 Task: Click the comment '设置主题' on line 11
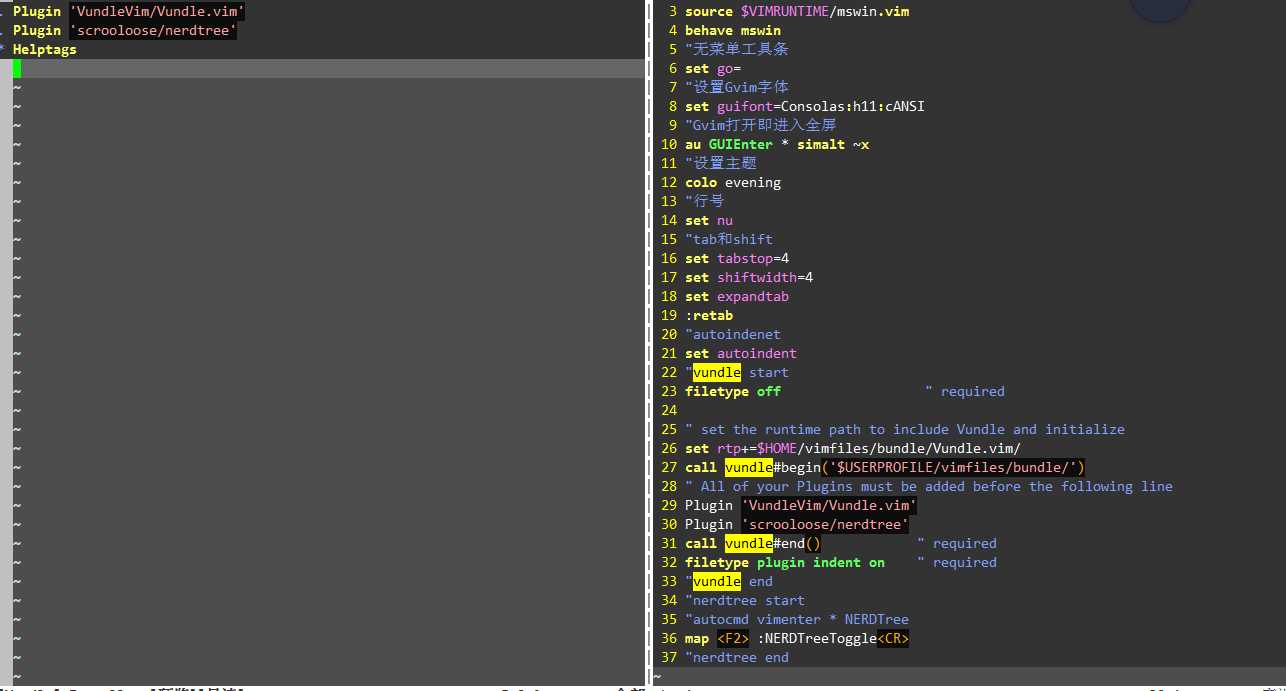tap(721, 163)
